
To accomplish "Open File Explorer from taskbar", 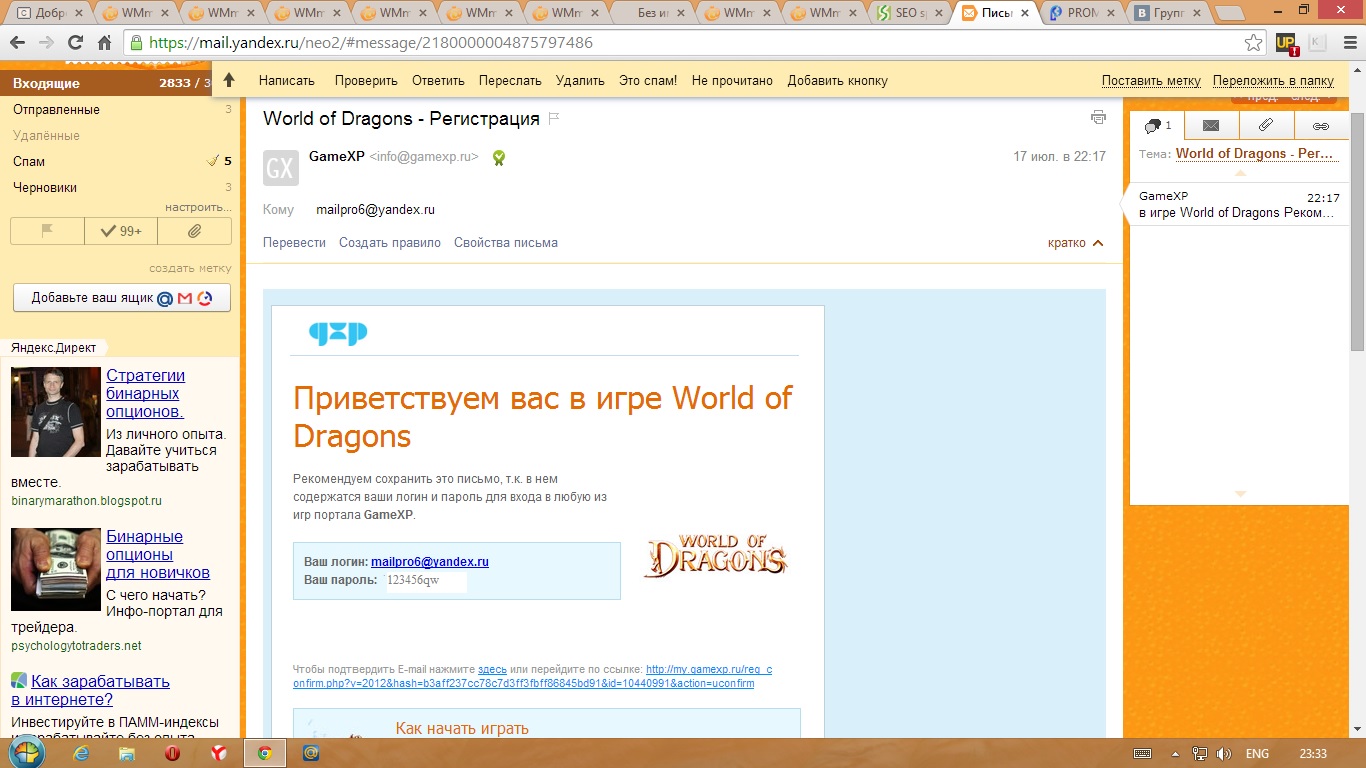I will 127,753.
